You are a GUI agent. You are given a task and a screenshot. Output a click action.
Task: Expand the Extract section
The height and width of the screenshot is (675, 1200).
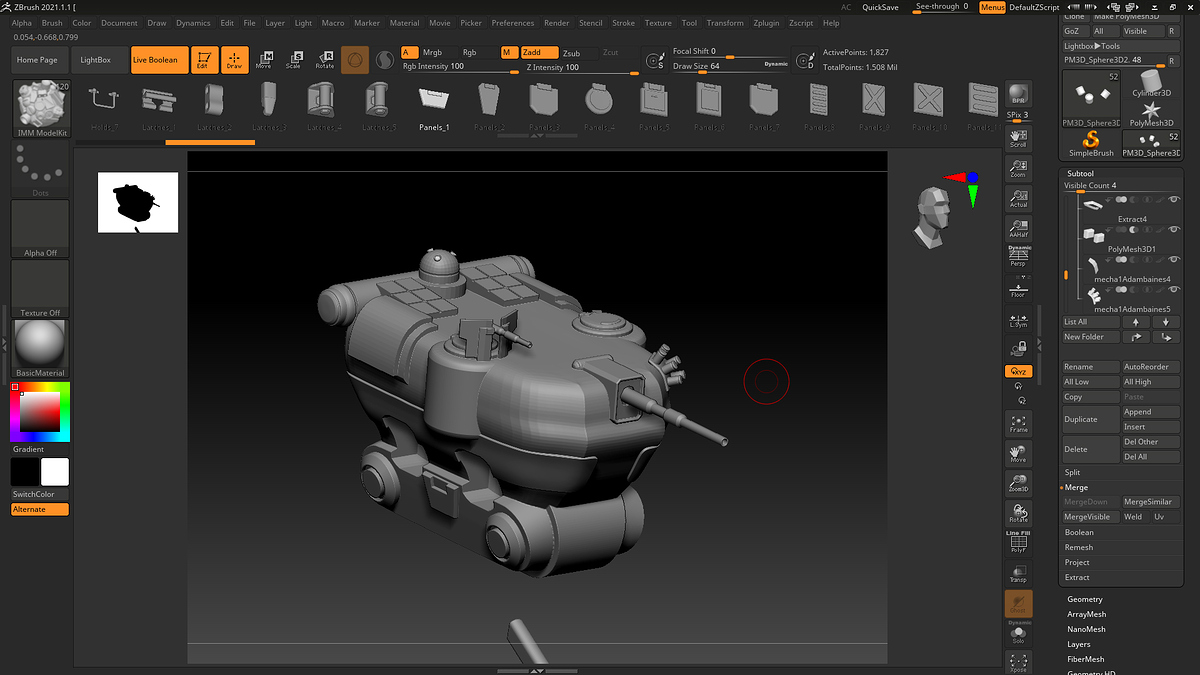coord(1077,577)
